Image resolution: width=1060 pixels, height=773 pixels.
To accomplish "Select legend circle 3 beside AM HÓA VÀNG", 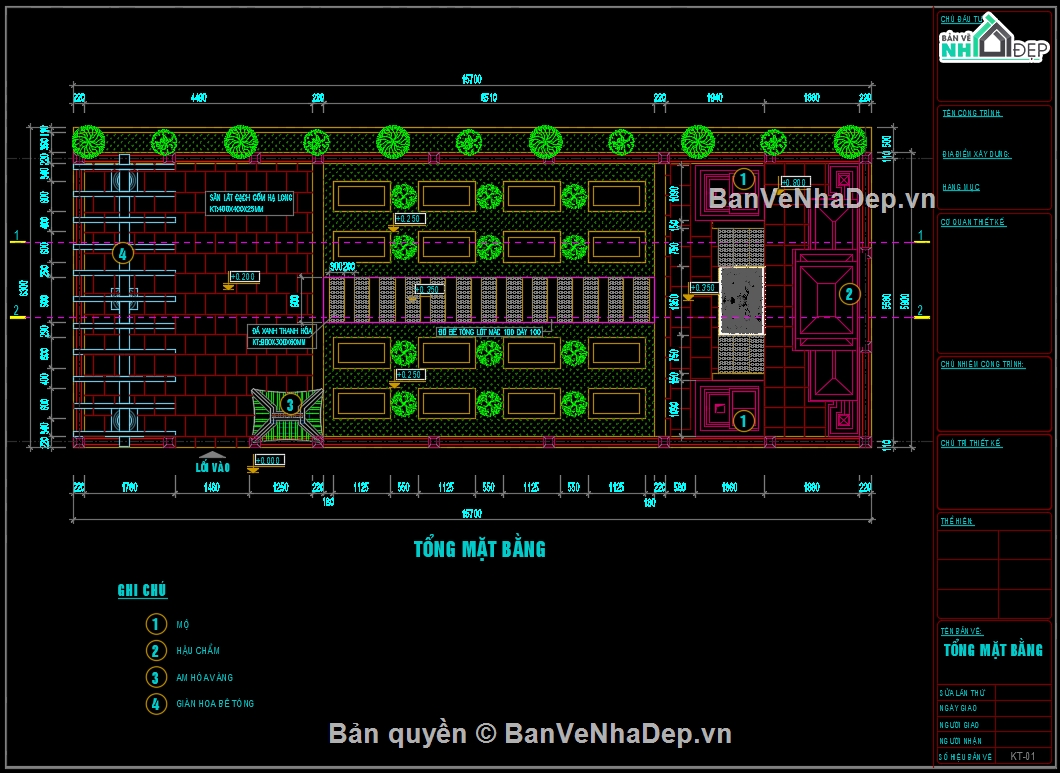I will 156,677.
